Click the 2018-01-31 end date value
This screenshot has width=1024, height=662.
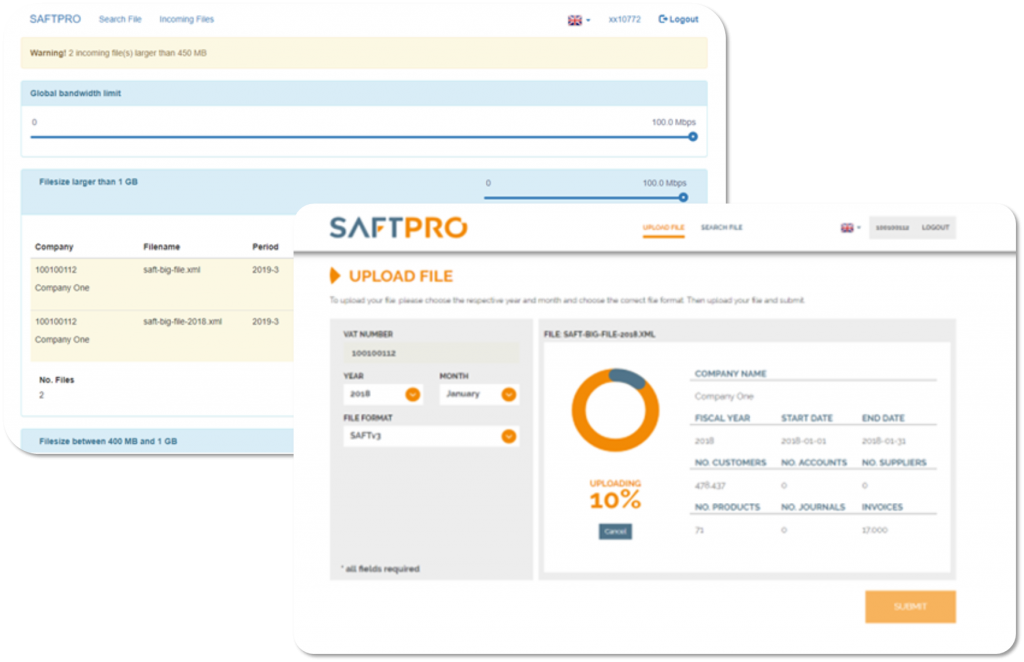(x=884, y=441)
